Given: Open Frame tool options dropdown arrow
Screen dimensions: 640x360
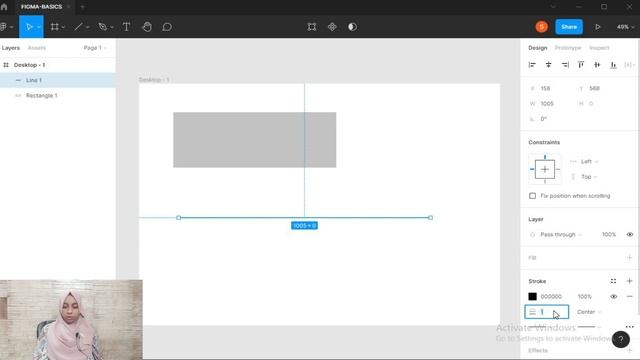Looking at the screenshot, I should pyautogui.click(x=63, y=27).
